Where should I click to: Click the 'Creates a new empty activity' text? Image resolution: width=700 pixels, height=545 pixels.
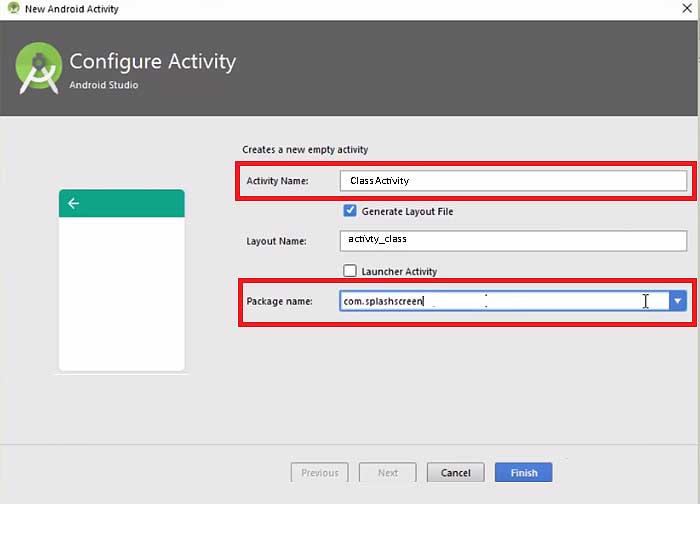[305, 150]
